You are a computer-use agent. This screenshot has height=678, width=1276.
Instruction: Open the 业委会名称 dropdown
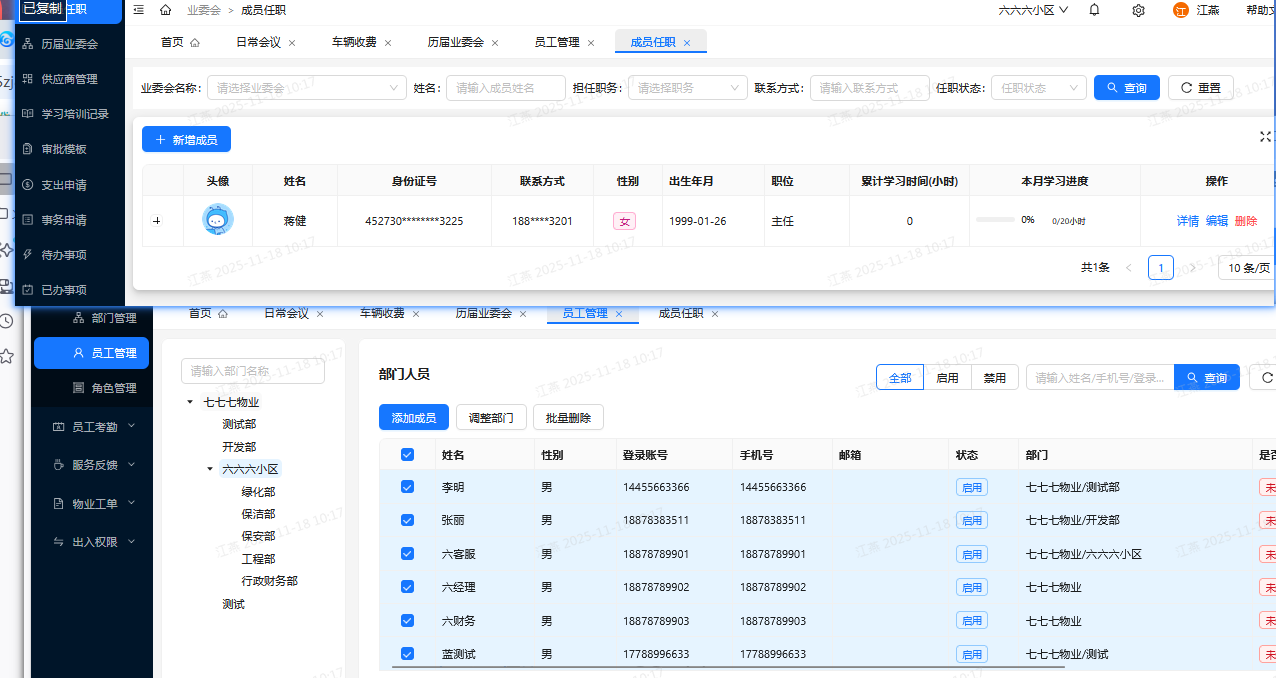(x=306, y=88)
